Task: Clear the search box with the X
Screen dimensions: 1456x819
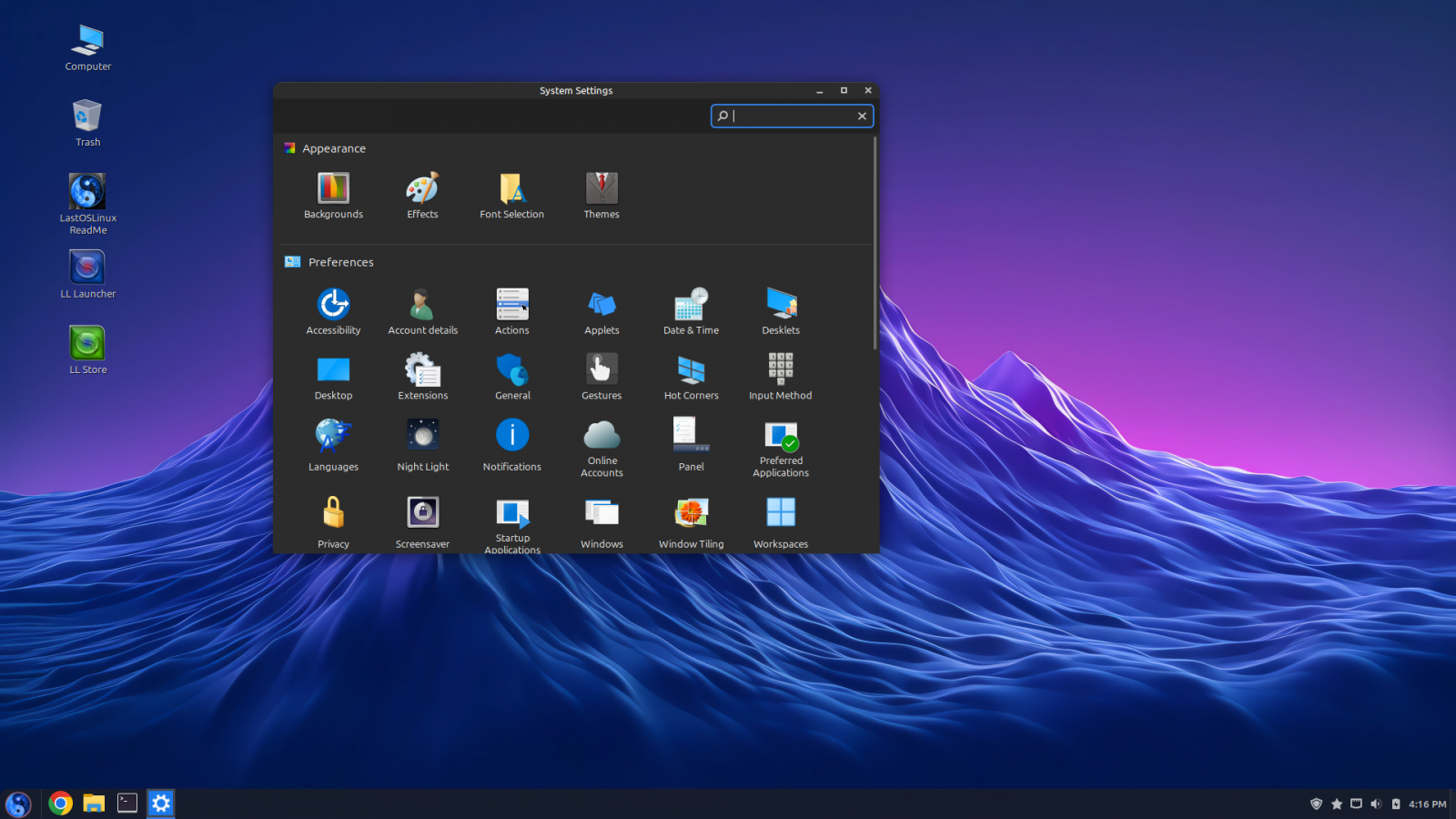Action: pos(862,116)
